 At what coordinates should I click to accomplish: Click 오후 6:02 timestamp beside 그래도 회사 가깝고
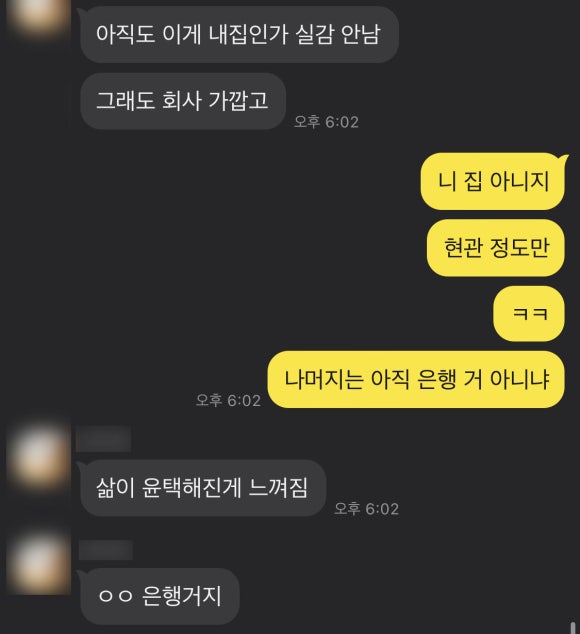326,122
